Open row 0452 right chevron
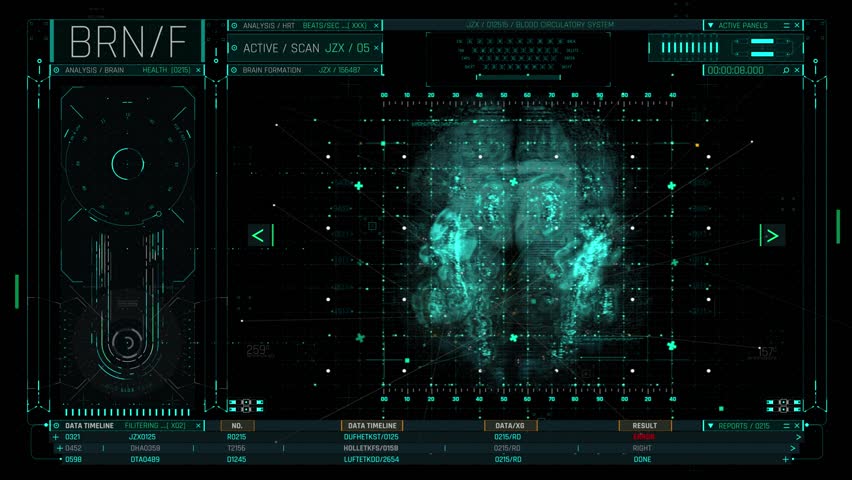Viewport: 852px width, 480px height. click(x=793, y=448)
